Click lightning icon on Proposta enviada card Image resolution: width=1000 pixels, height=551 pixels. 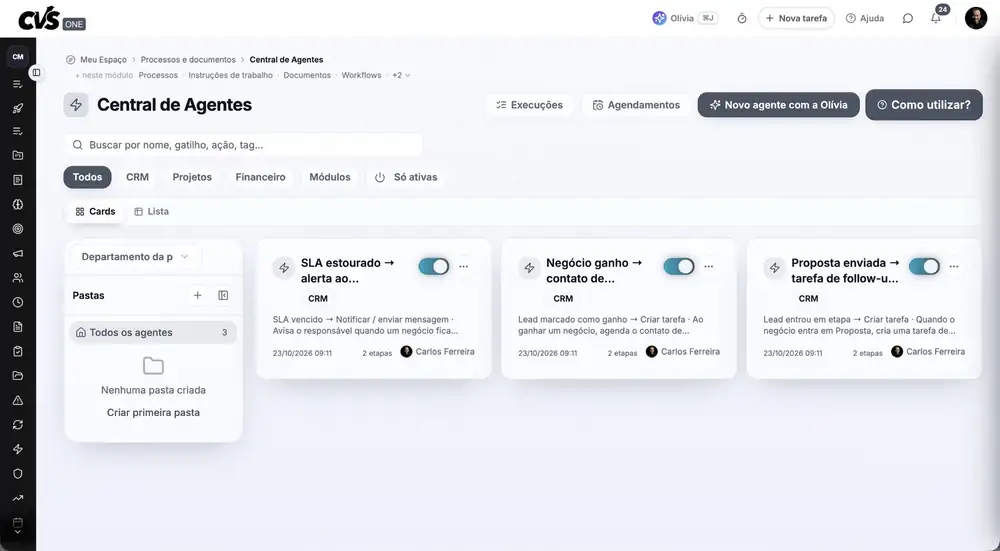(774, 268)
